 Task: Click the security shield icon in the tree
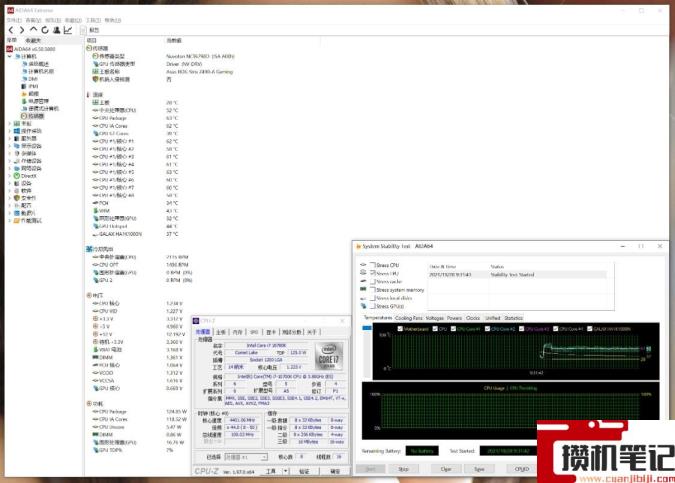(x=17, y=198)
